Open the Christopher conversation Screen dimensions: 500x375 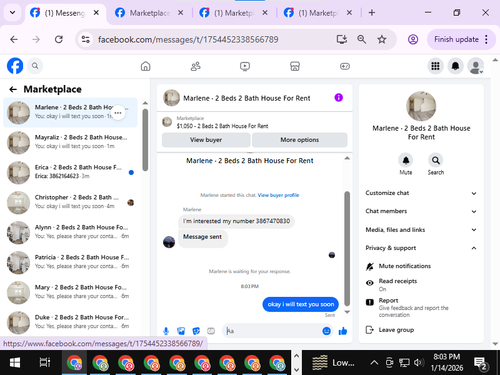click(x=71, y=202)
